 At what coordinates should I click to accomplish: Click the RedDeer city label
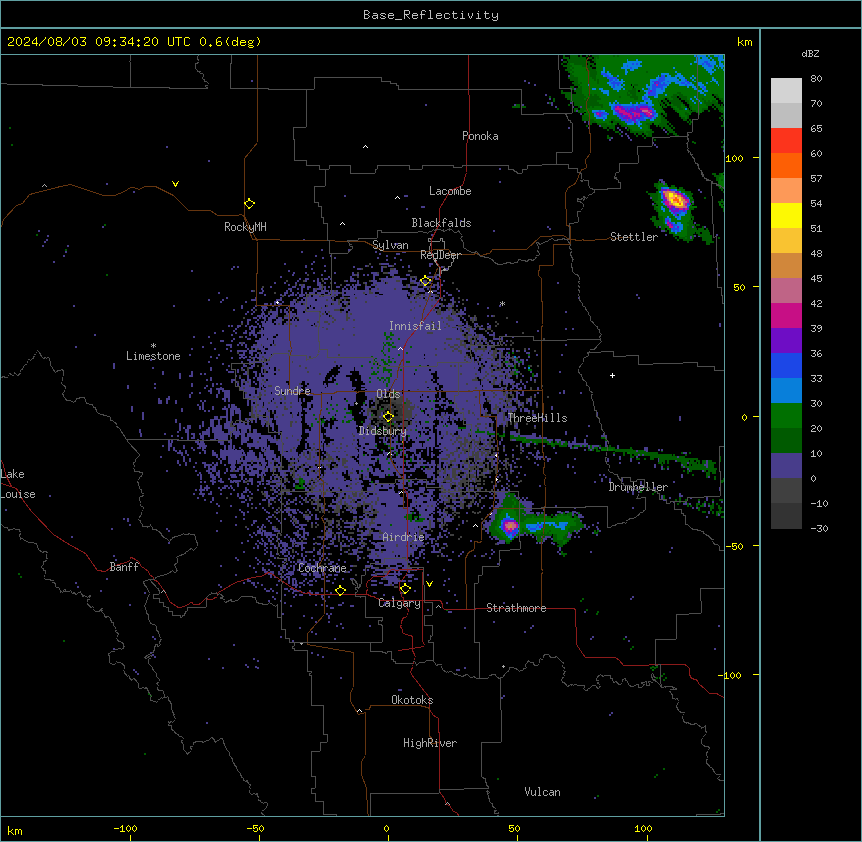tap(440, 255)
